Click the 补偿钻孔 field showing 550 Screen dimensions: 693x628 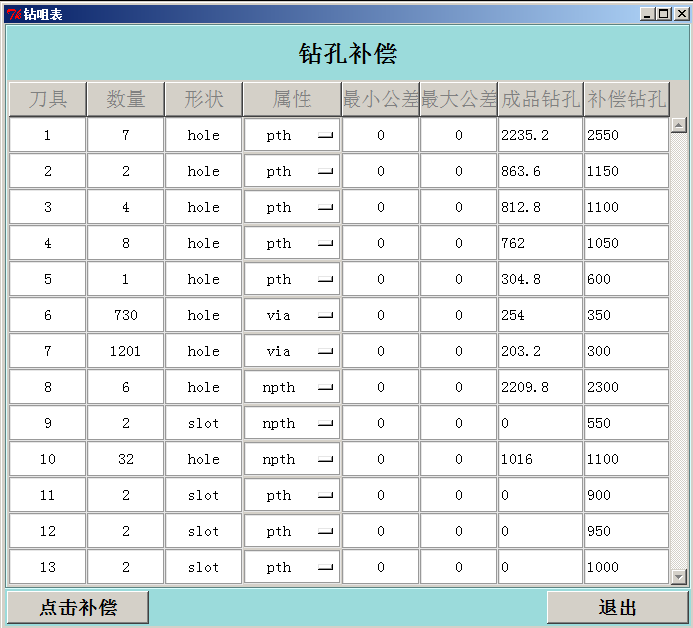(626, 423)
